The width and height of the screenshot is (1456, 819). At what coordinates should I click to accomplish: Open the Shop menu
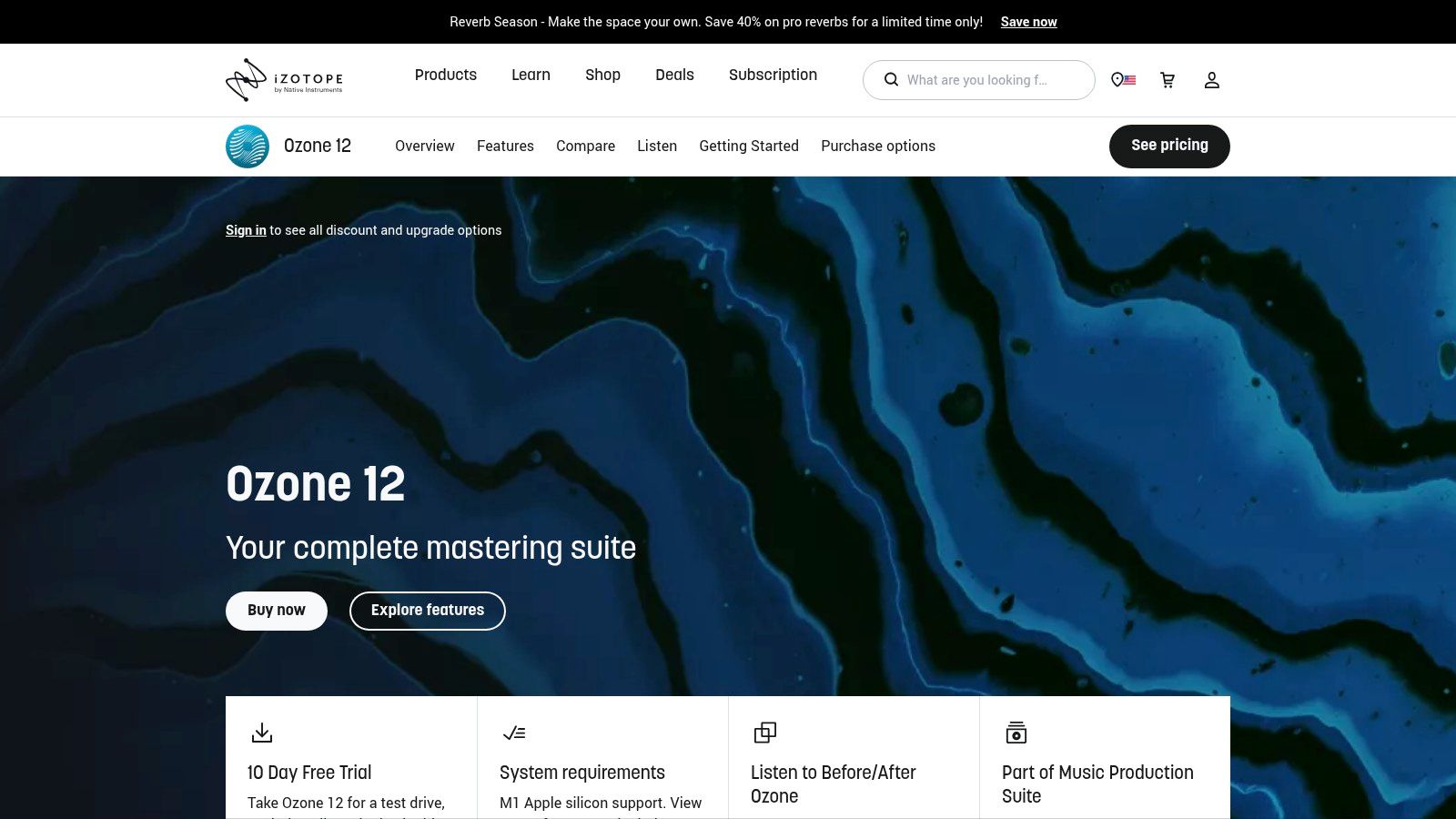[602, 75]
